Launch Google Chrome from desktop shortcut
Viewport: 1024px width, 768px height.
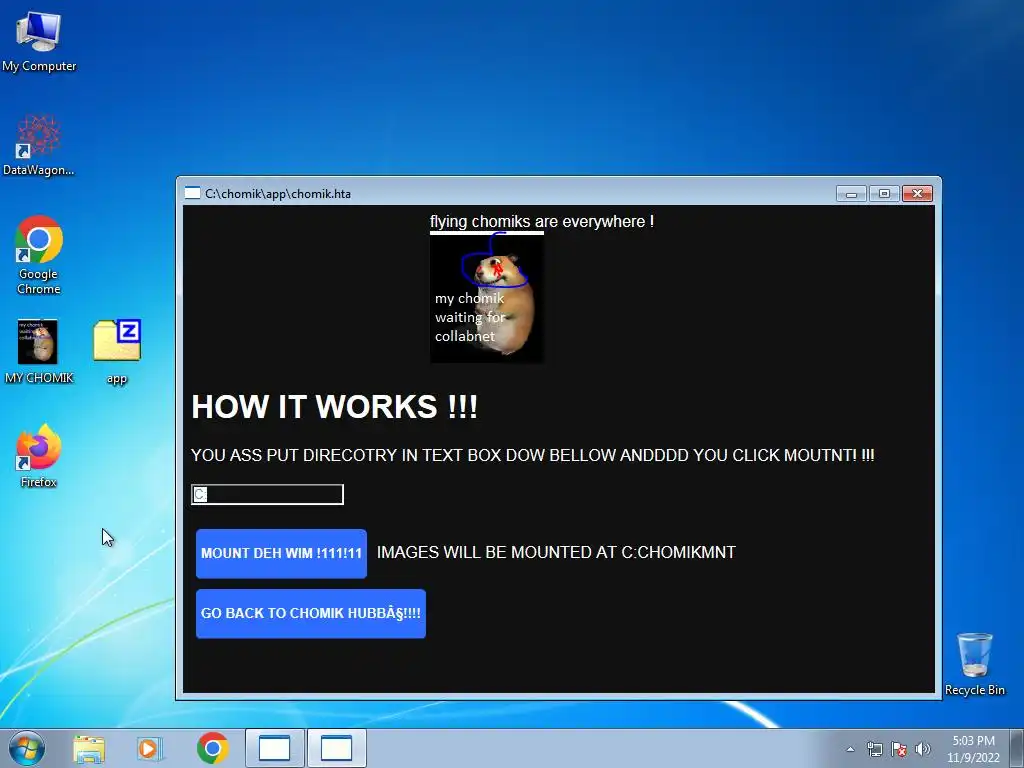point(39,255)
